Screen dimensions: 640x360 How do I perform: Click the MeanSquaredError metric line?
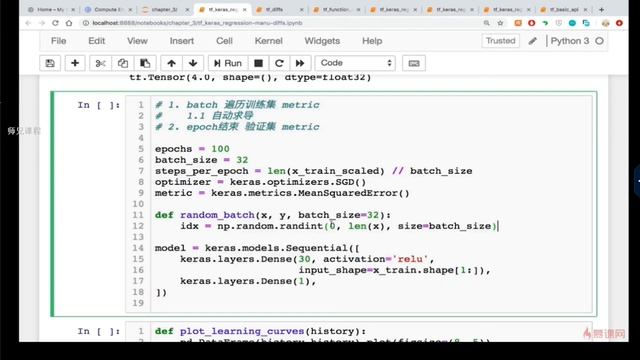[282, 193]
